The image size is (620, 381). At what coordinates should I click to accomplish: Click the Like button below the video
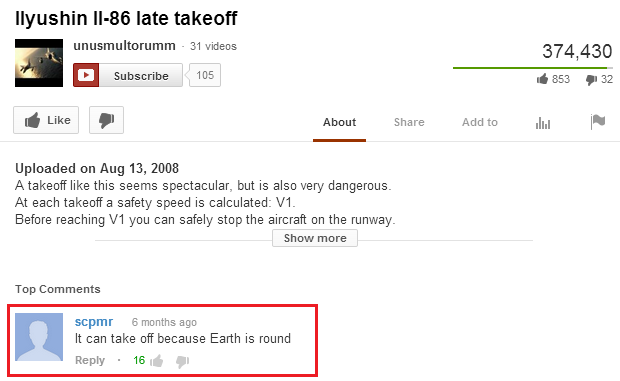46,120
